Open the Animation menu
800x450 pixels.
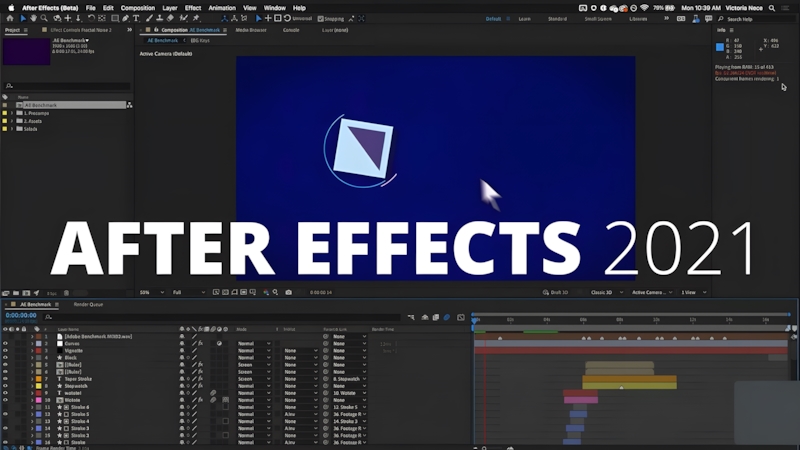point(222,8)
